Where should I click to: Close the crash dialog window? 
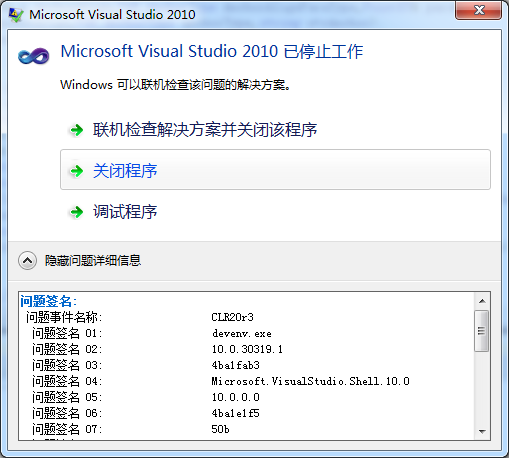478,10
